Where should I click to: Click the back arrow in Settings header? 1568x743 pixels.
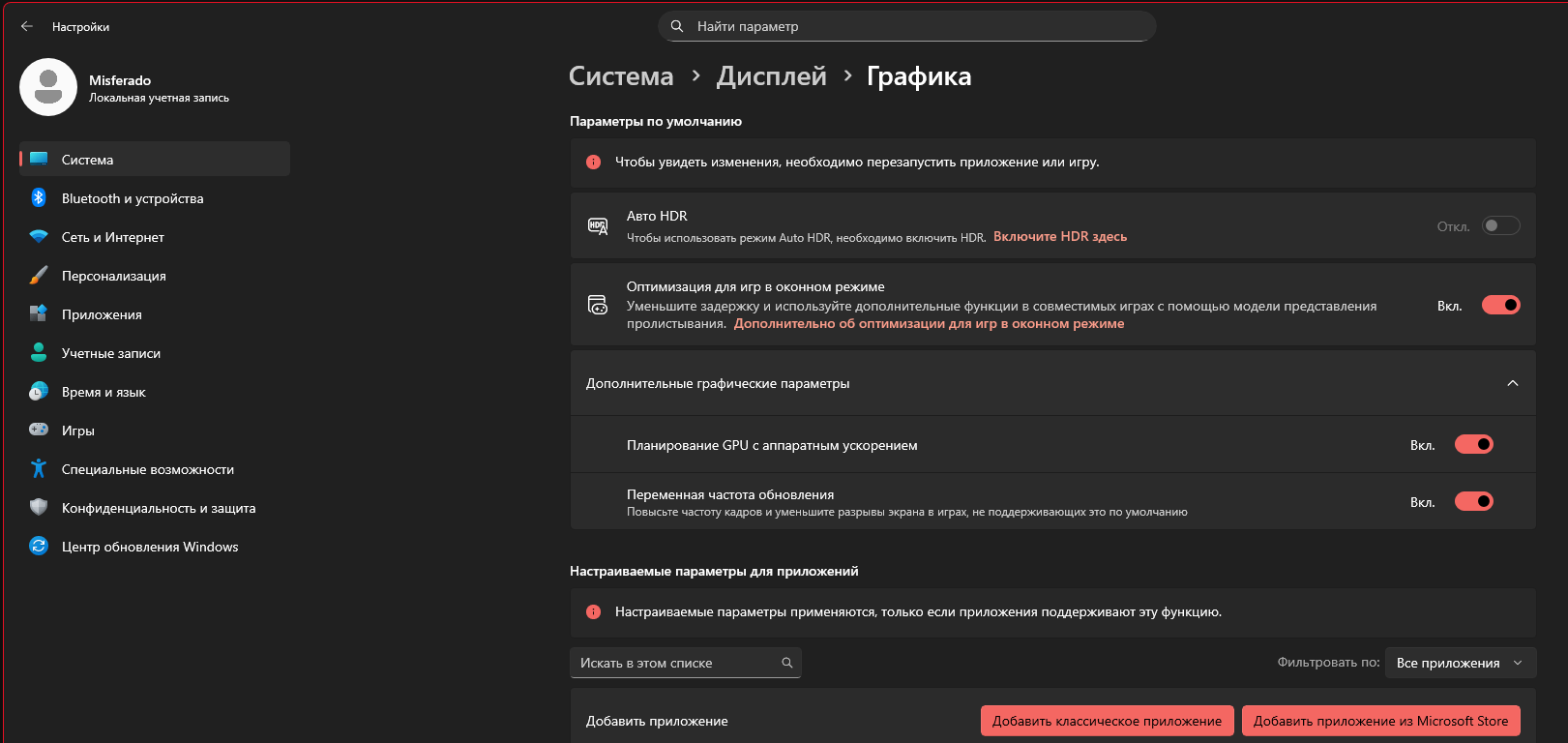coord(27,27)
